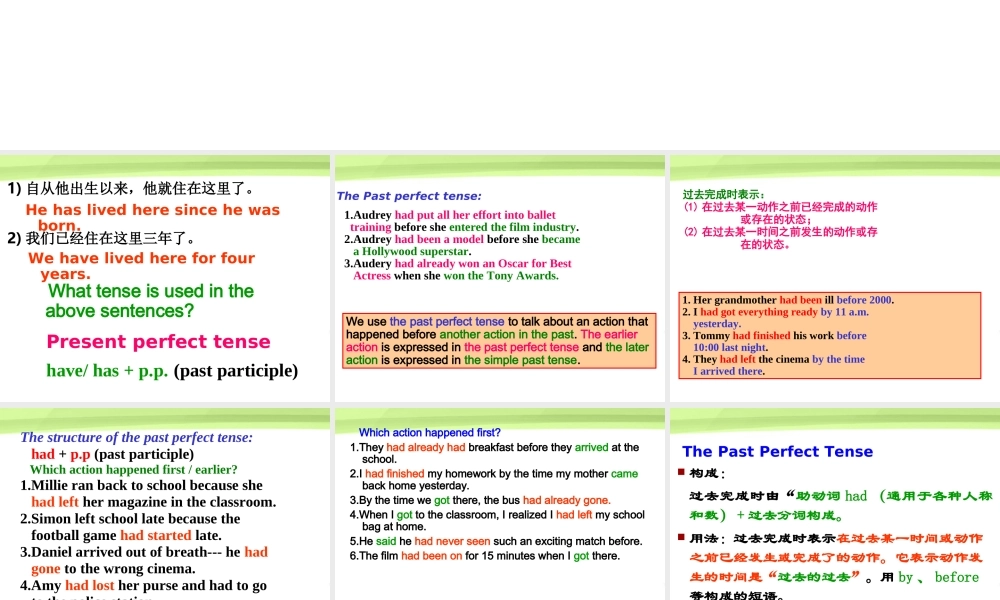Open the blue-titled The Past Perfect Tense slide
The height and width of the screenshot is (600, 1000).
[835, 504]
